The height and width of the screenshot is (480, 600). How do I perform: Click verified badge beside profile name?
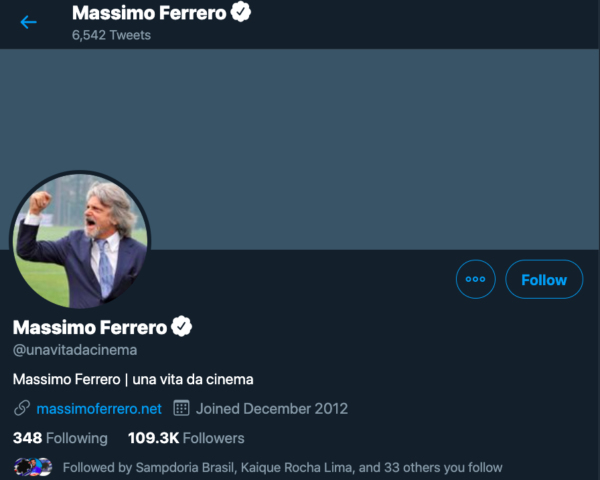(182, 327)
